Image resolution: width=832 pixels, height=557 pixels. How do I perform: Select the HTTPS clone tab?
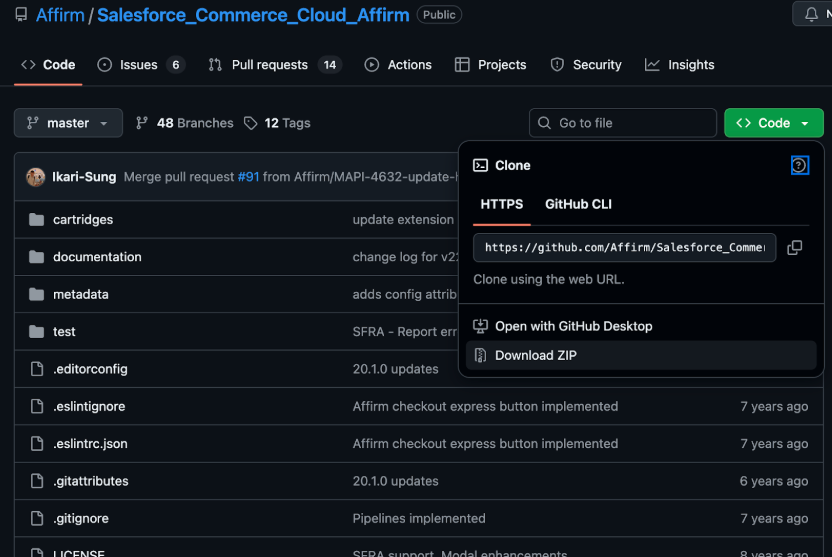tap(501, 204)
